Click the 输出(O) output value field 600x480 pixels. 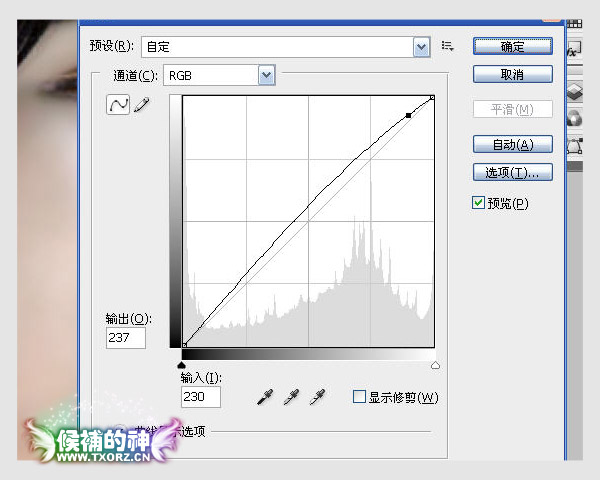[126, 338]
